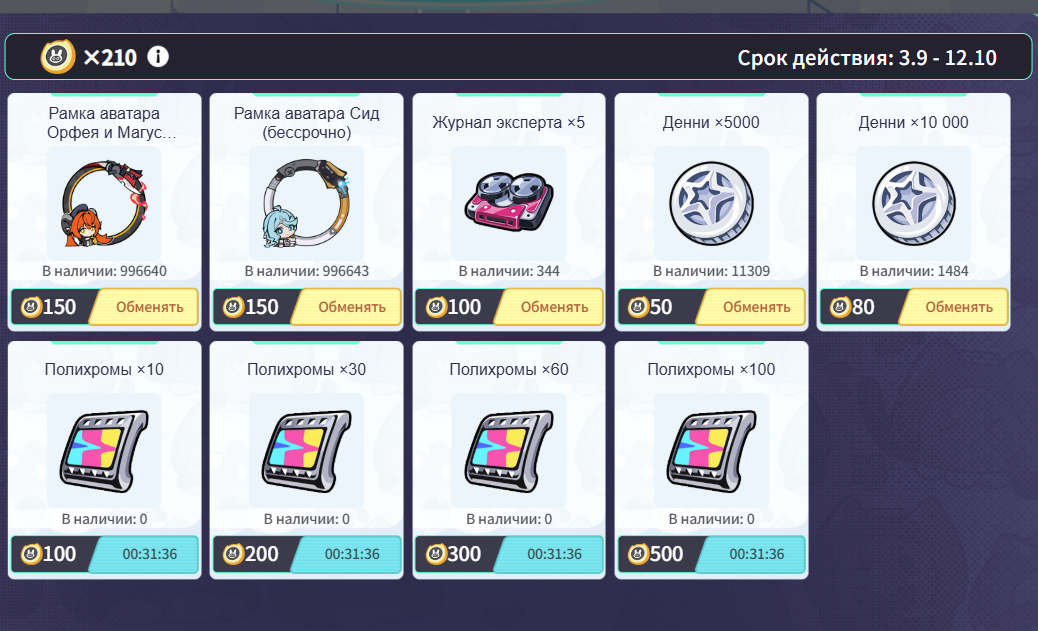Click the Полихромы ×10 film icon
The width and height of the screenshot is (1038, 631).
point(104,451)
